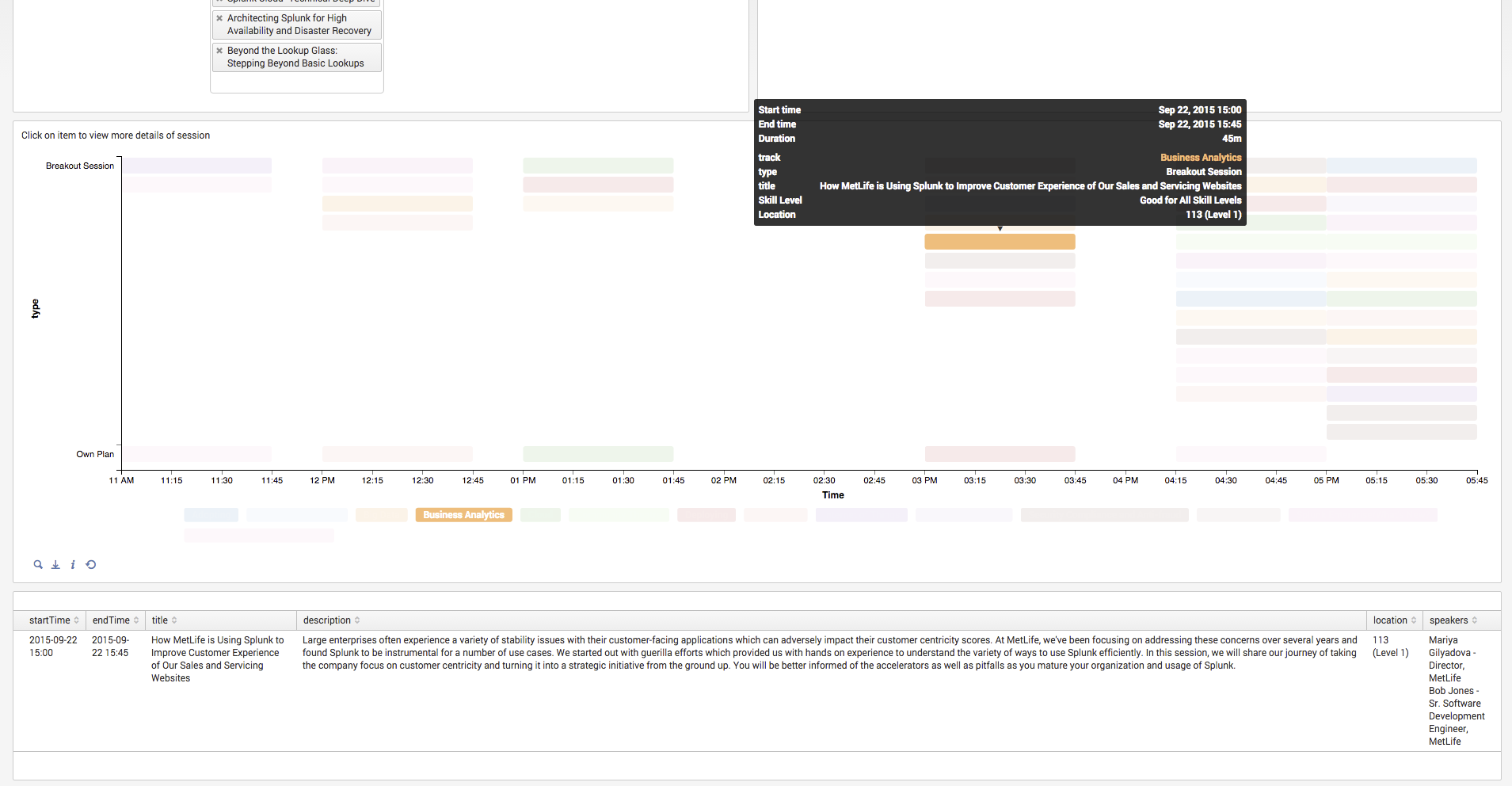Image resolution: width=1512 pixels, height=786 pixels.
Task: Click the '11 AM' label on the time axis
Action: point(121,480)
